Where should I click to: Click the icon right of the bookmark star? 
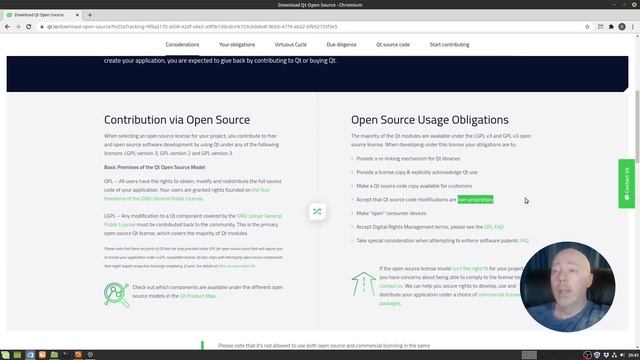[x=600, y=27]
